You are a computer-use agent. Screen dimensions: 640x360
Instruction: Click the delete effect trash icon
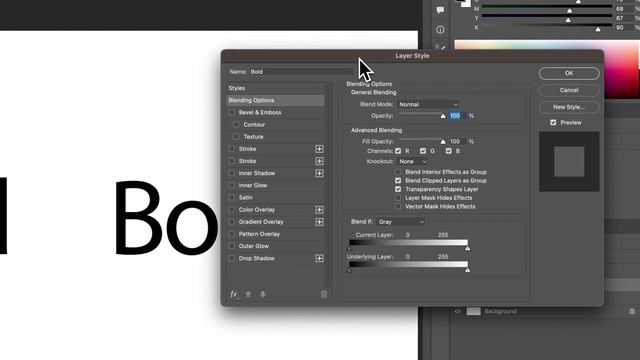pyautogui.click(x=324, y=294)
